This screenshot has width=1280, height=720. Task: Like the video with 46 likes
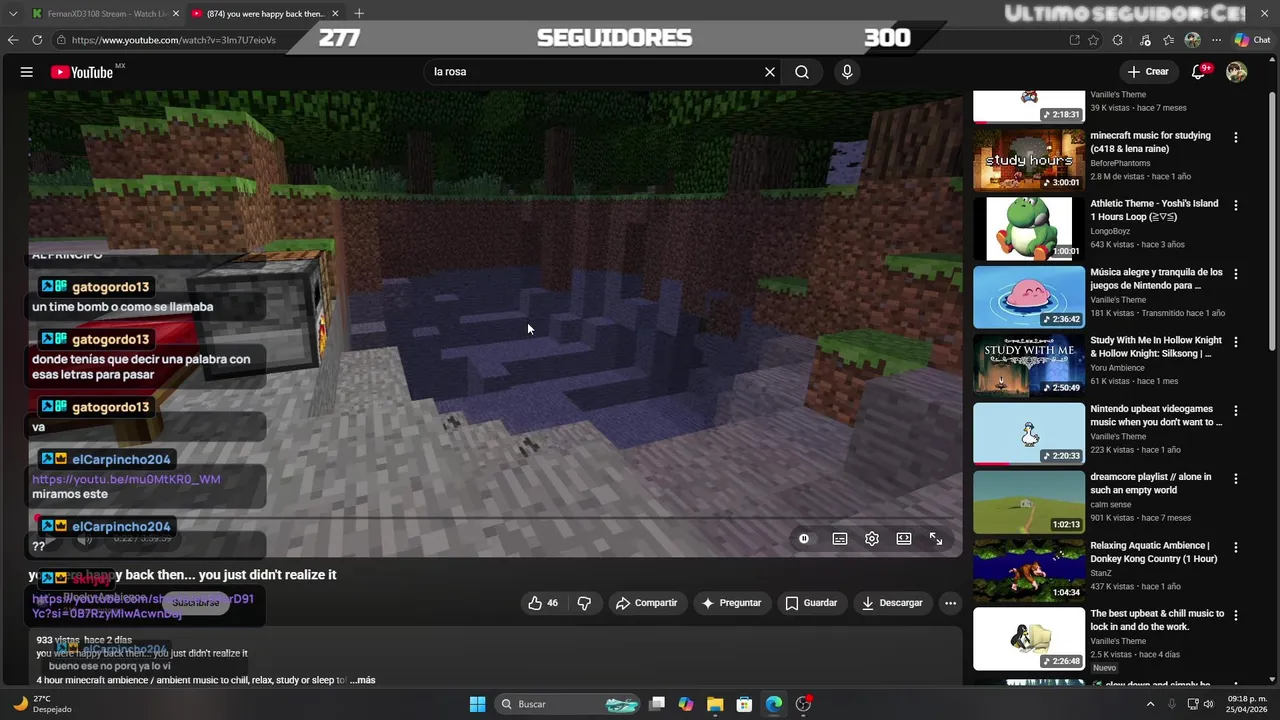click(x=543, y=603)
